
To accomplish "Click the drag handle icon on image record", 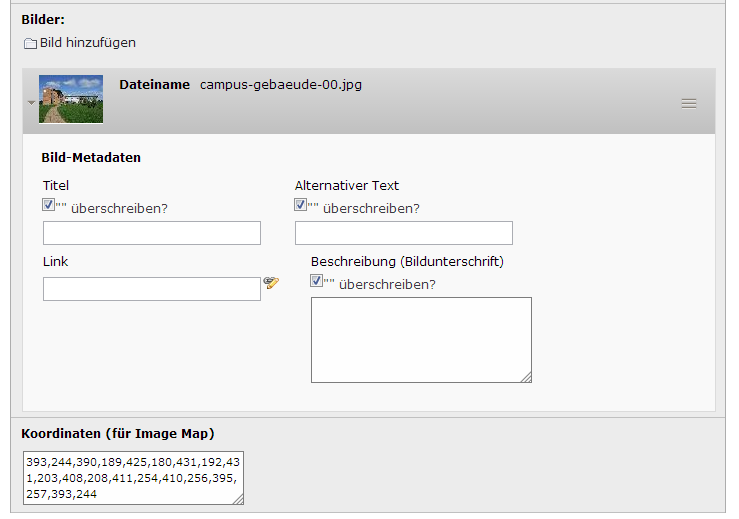I will 689,103.
